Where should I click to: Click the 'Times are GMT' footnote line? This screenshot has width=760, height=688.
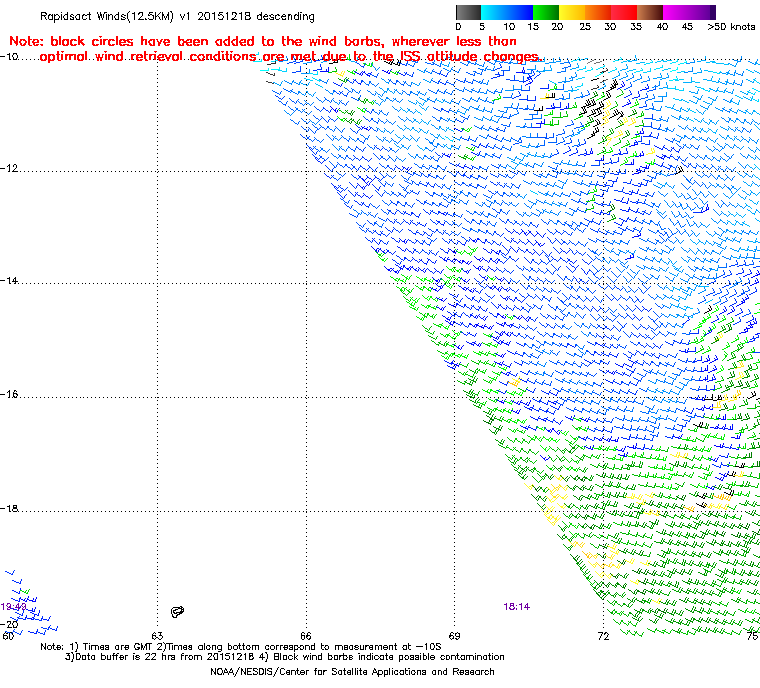(x=241, y=647)
